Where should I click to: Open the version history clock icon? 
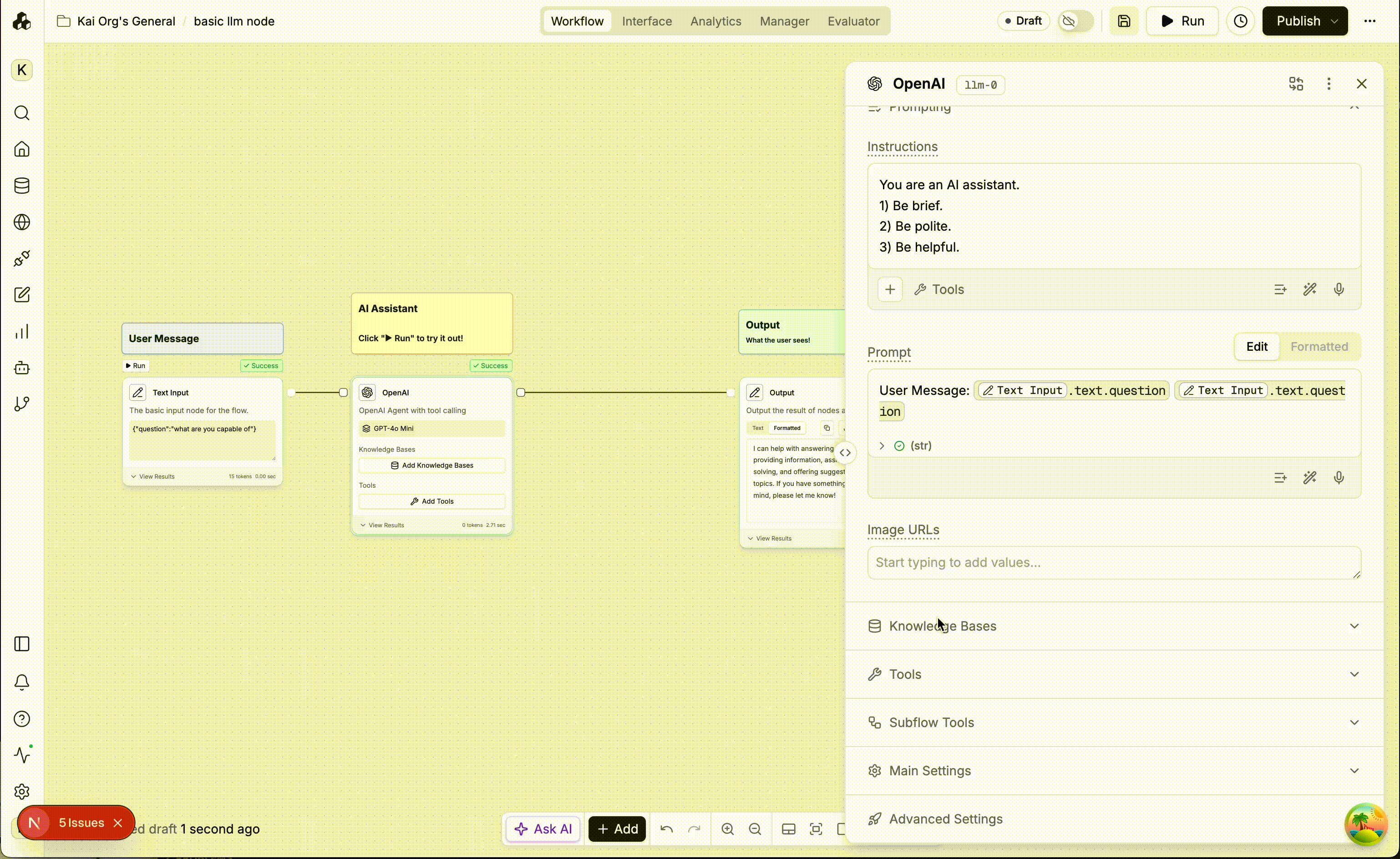[1240, 21]
